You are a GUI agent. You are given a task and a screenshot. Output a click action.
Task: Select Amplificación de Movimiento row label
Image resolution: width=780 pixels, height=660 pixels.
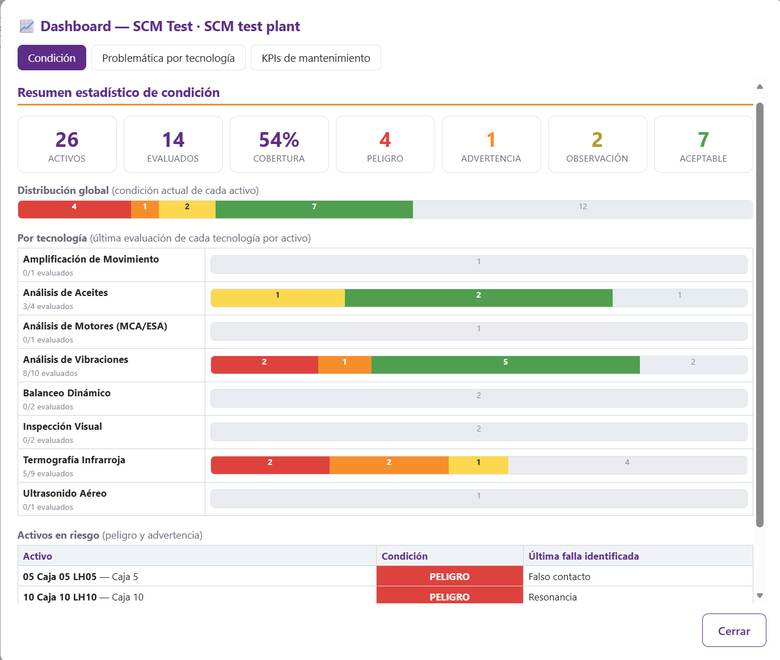tap(91, 259)
